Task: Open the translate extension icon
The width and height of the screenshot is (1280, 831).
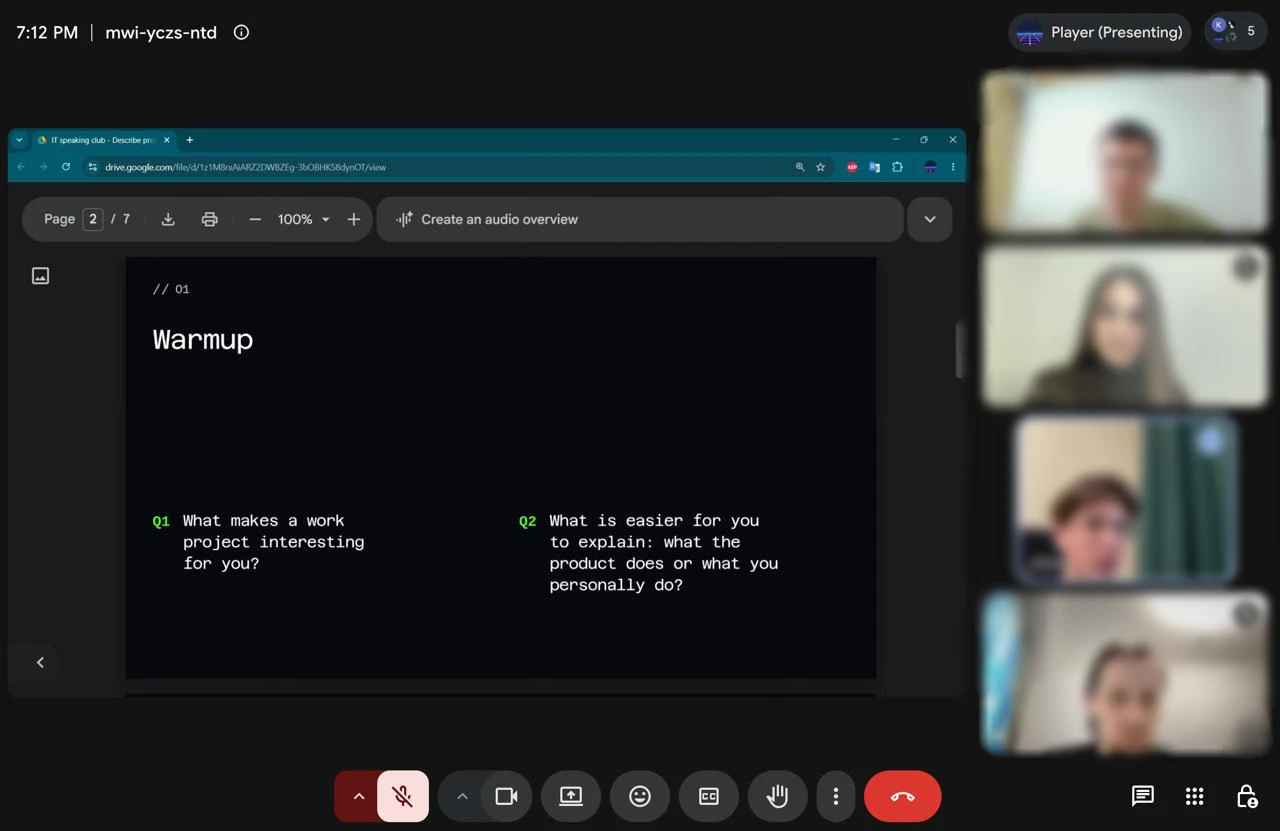Action: [x=874, y=167]
